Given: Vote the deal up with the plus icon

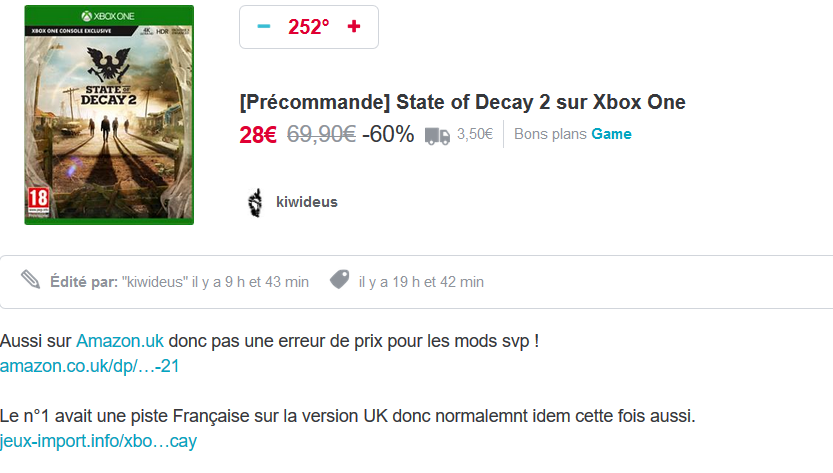Looking at the screenshot, I should pos(354,27).
